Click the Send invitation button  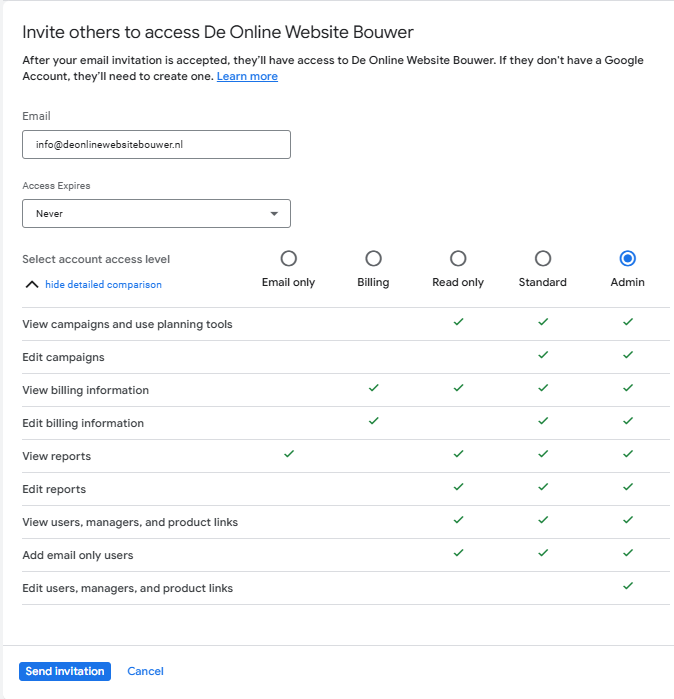click(65, 671)
